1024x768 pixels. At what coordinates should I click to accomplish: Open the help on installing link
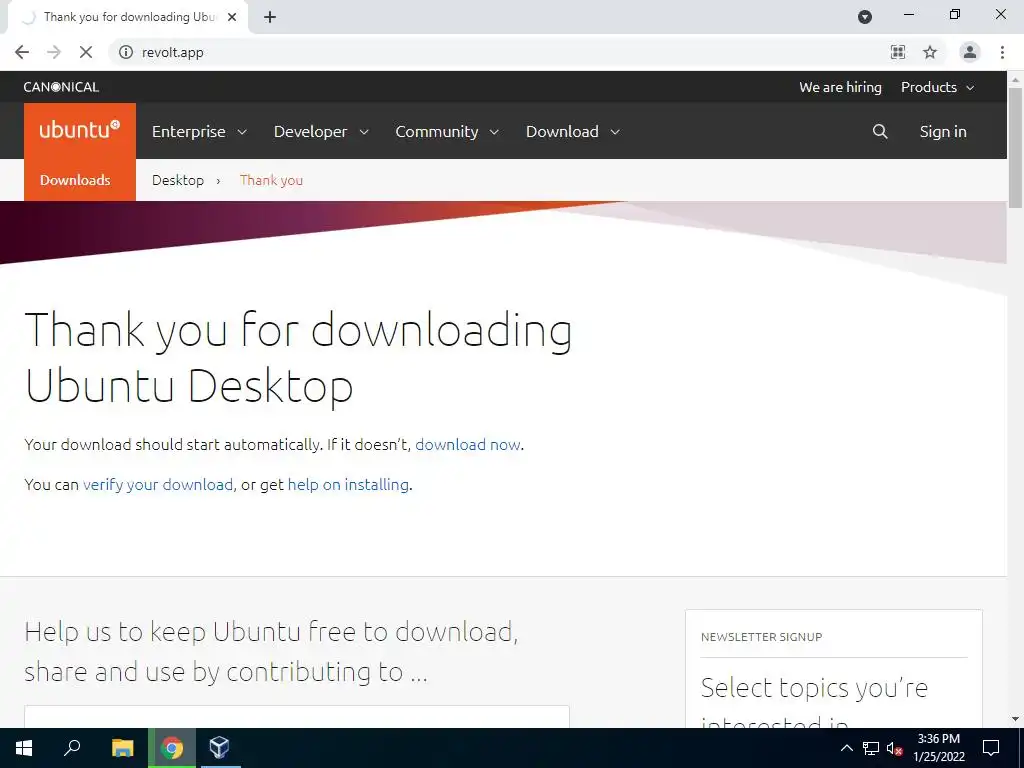point(348,485)
